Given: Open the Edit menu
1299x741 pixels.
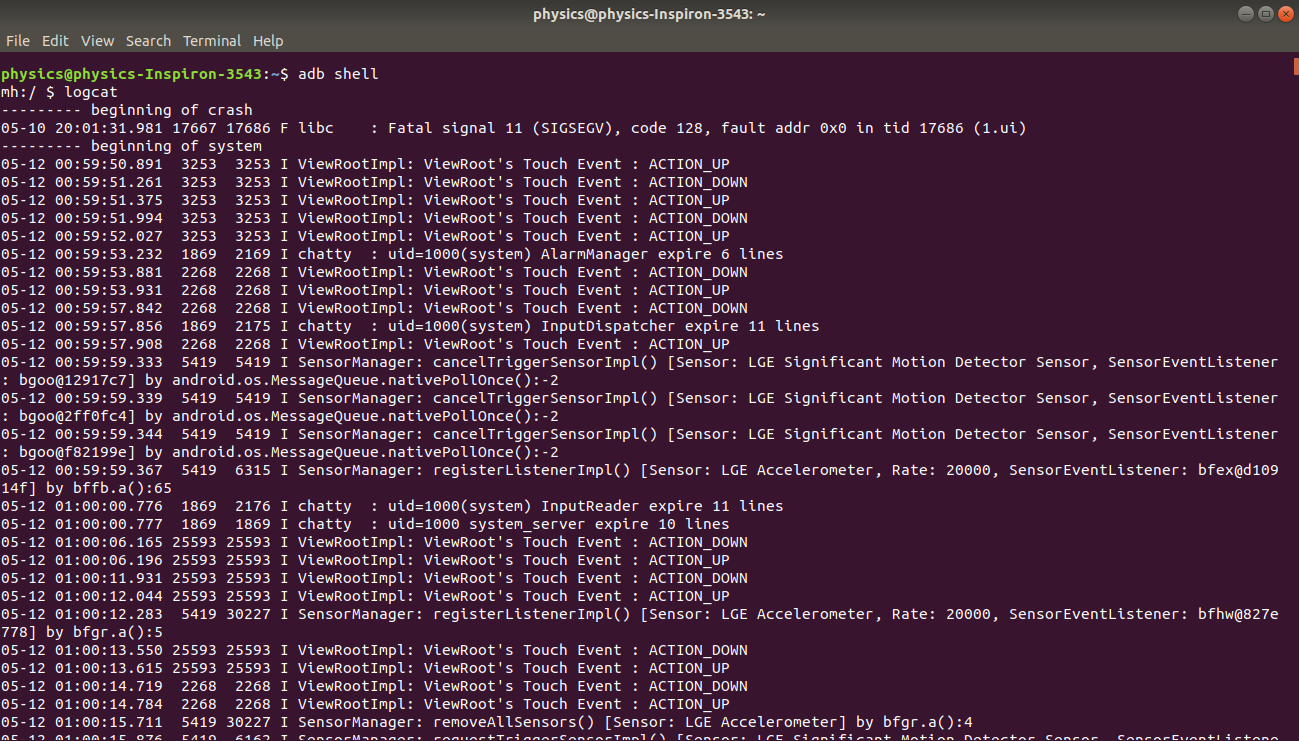Looking at the screenshot, I should tap(55, 41).
